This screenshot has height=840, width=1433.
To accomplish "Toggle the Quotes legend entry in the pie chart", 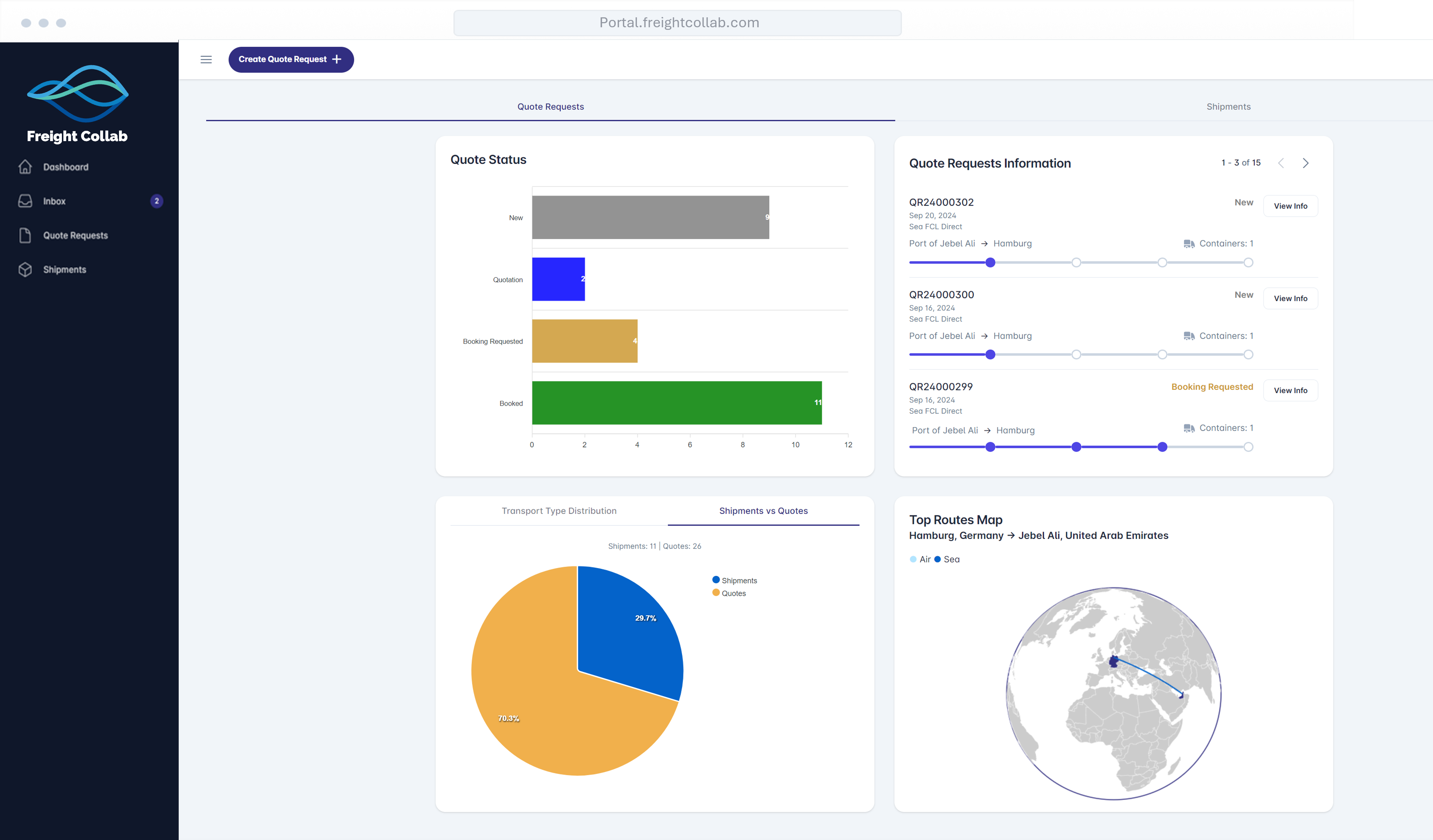I will [729, 593].
